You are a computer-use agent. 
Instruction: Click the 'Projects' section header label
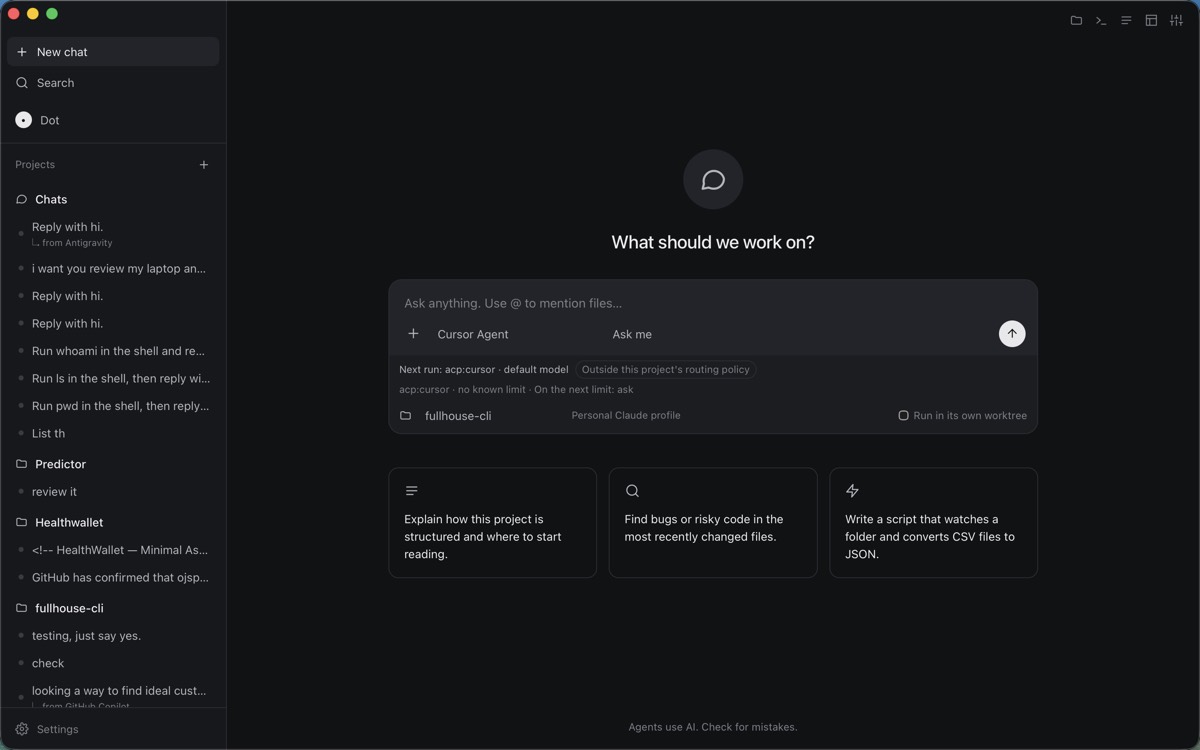pyautogui.click(x=35, y=165)
